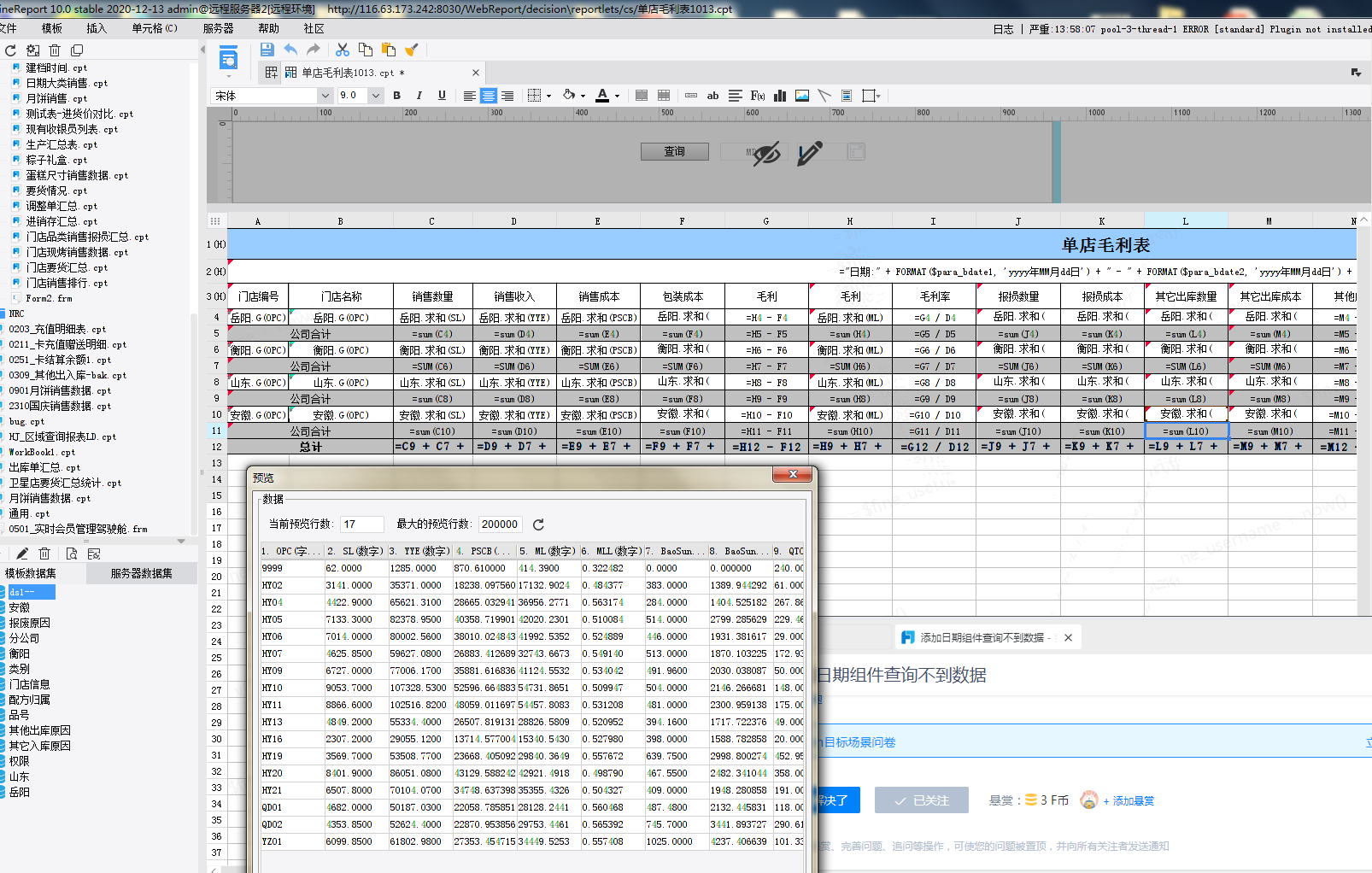Click the pencil edit icon in parameter pane
The width and height of the screenshot is (1372, 873).
pyautogui.click(x=809, y=153)
